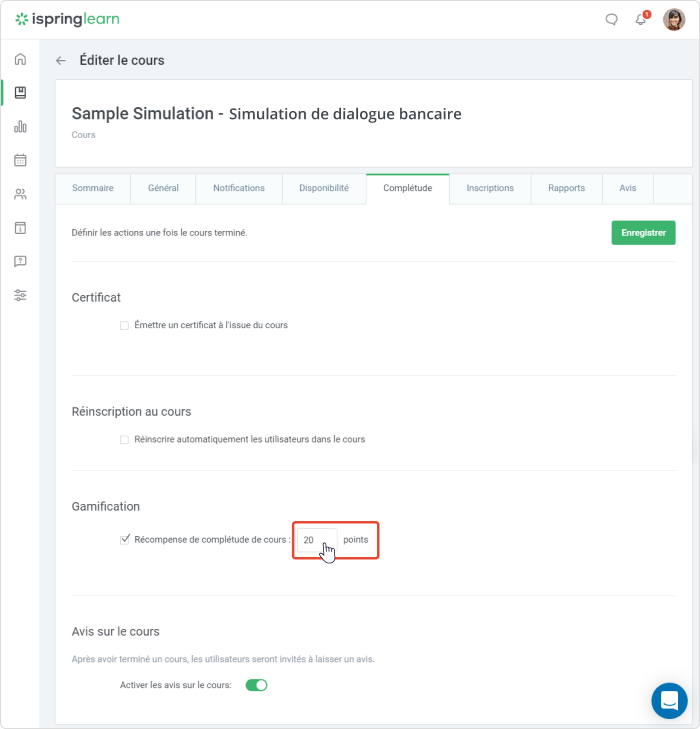The image size is (700, 729).
Task: Open the blue support chat button
Action: [x=669, y=701]
